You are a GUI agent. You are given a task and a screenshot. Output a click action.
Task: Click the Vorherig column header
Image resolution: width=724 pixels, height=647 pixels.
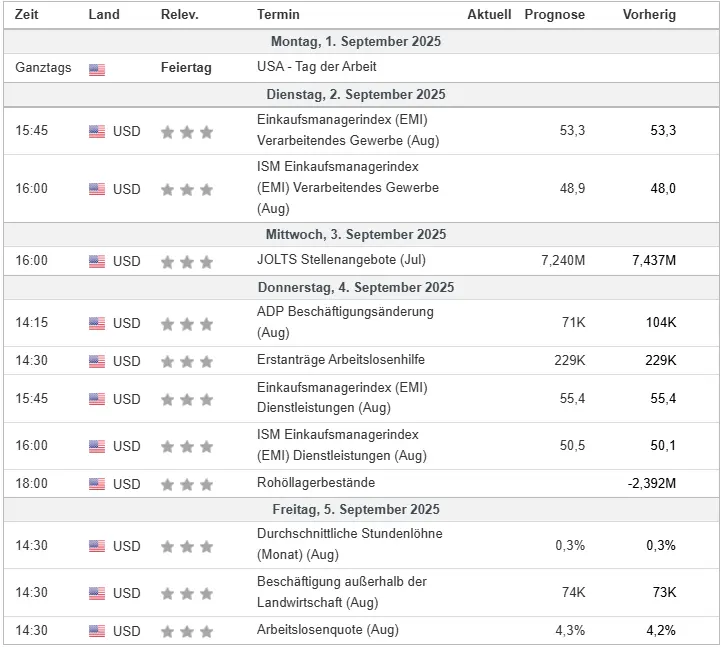click(649, 14)
